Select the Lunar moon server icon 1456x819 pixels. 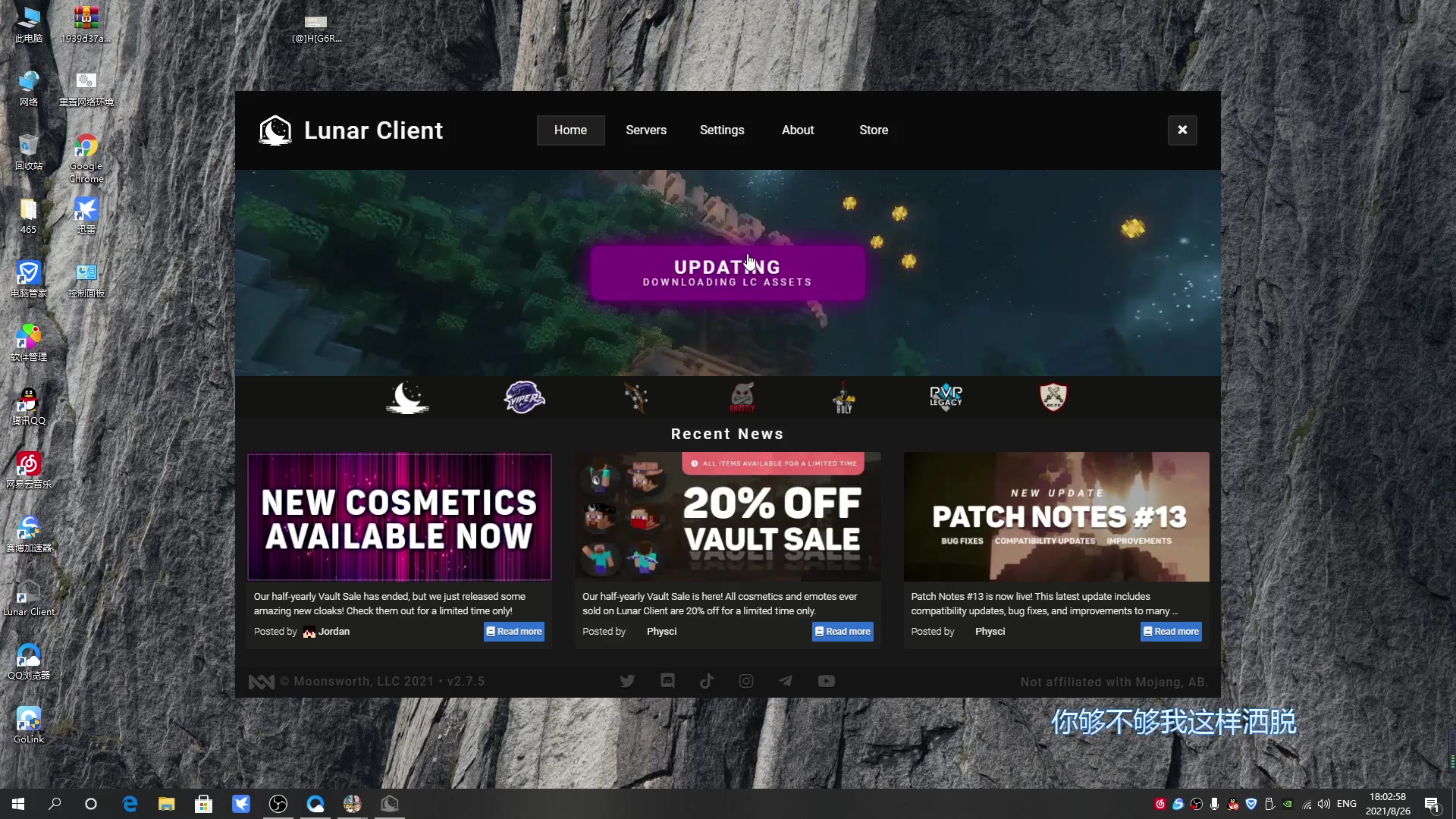(407, 397)
